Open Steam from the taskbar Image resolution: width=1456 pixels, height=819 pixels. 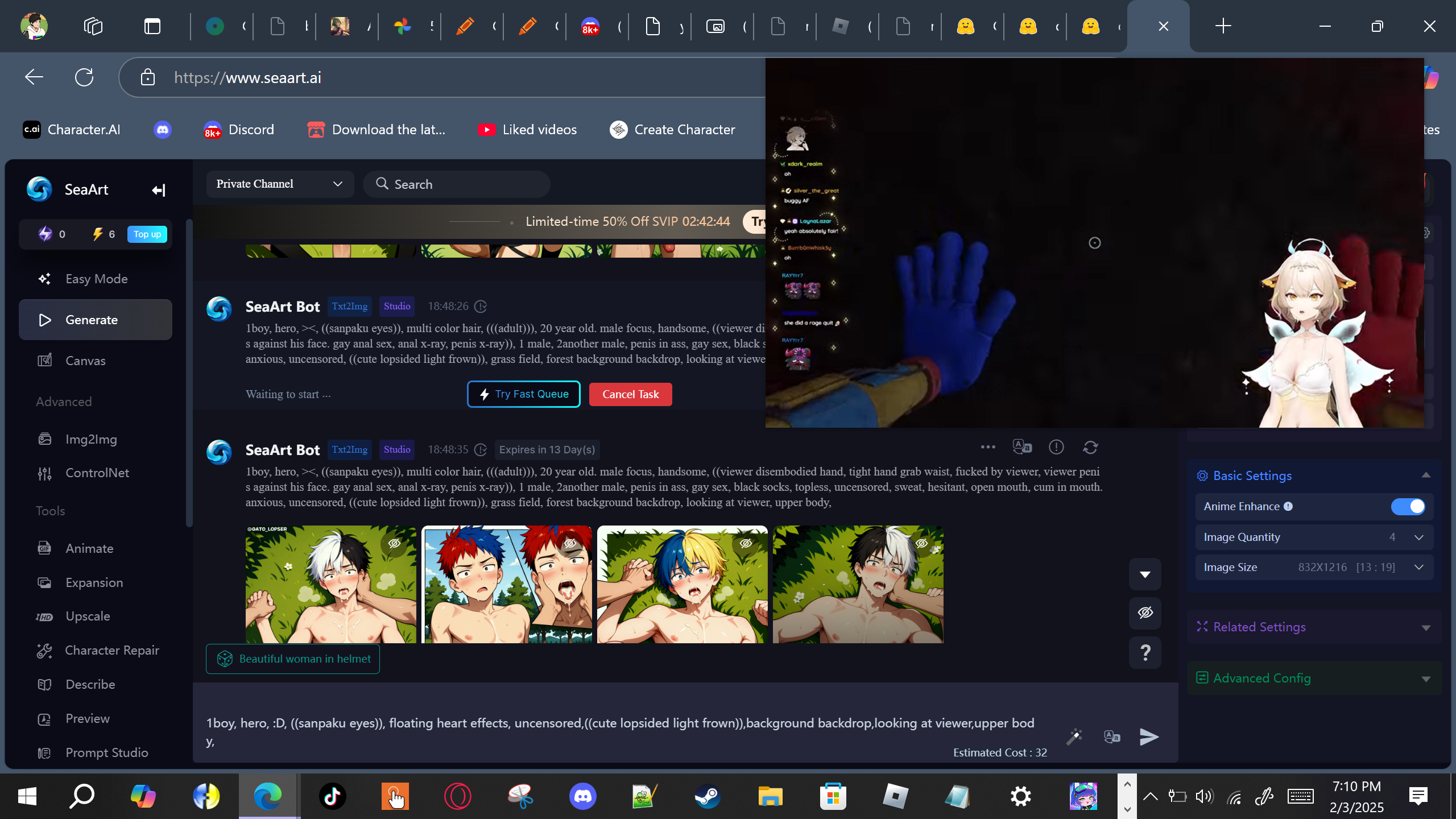[708, 796]
